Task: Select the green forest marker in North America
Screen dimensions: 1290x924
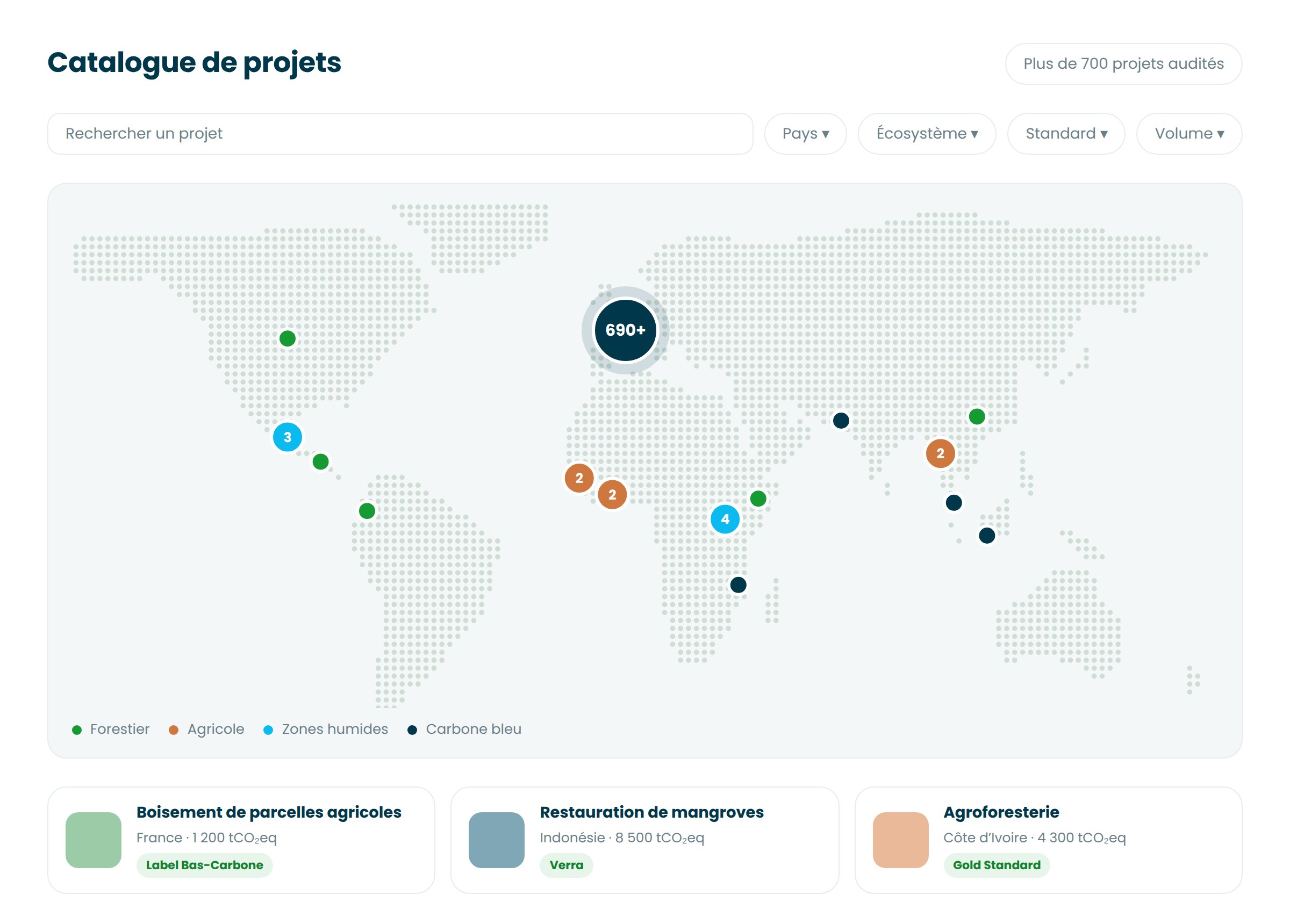Action: 287,338
